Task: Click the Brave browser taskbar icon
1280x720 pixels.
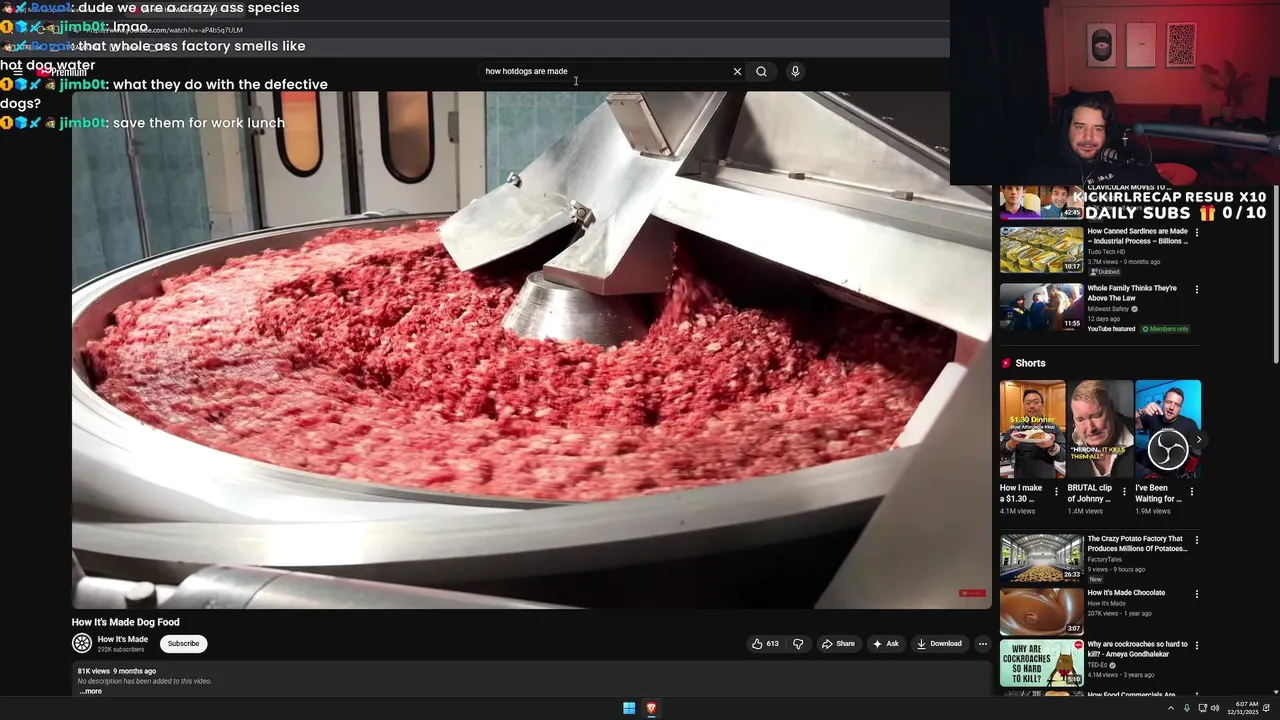Action: point(651,708)
